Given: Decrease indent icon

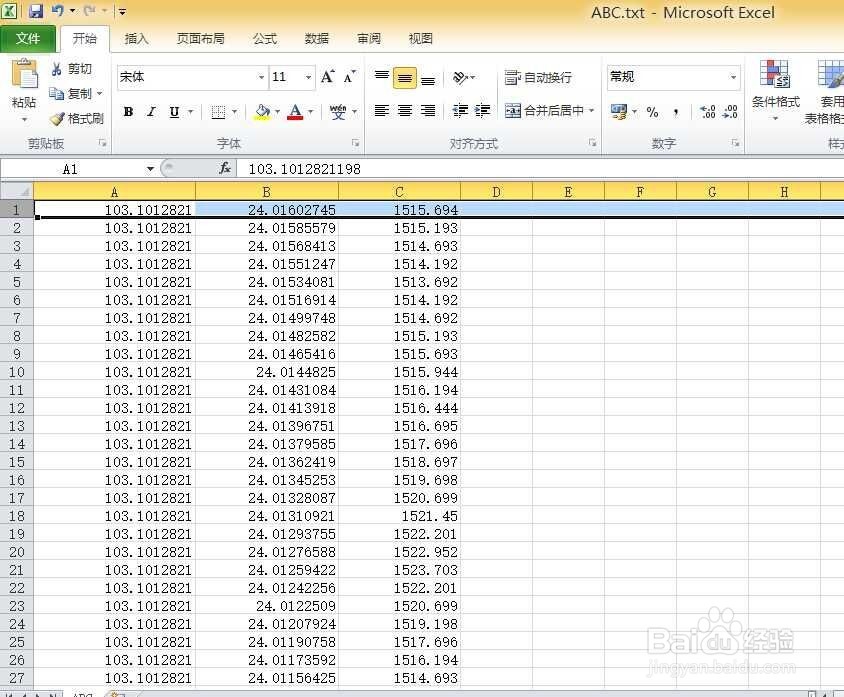Looking at the screenshot, I should pyautogui.click(x=460, y=111).
